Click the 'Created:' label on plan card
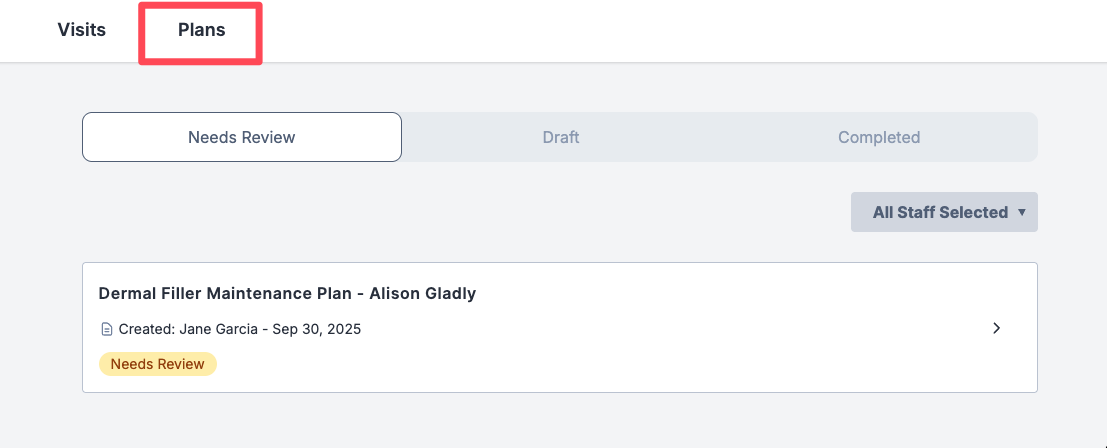This screenshot has height=448, width=1107. (x=144, y=329)
